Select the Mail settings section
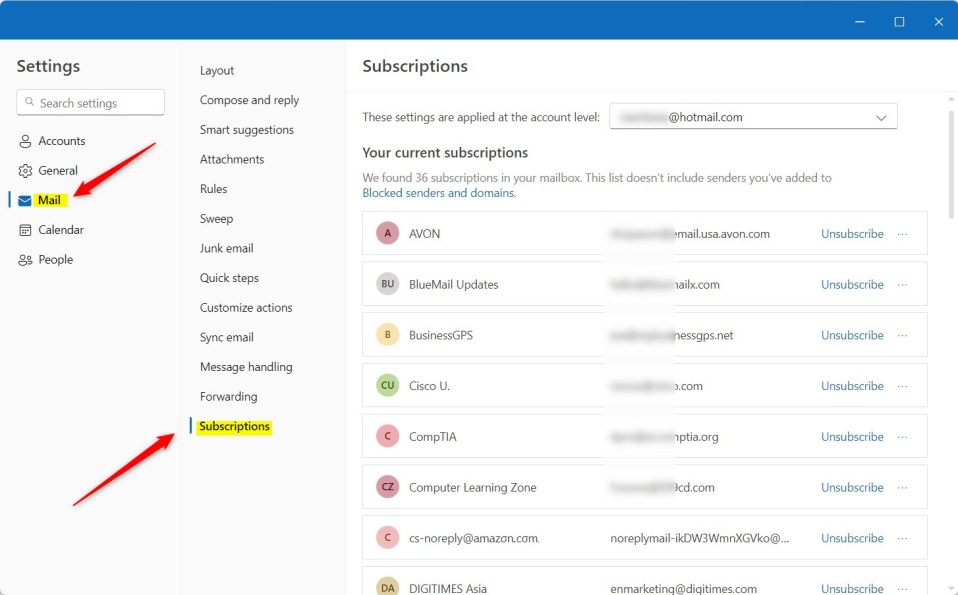The height and width of the screenshot is (595, 958). pos(49,200)
